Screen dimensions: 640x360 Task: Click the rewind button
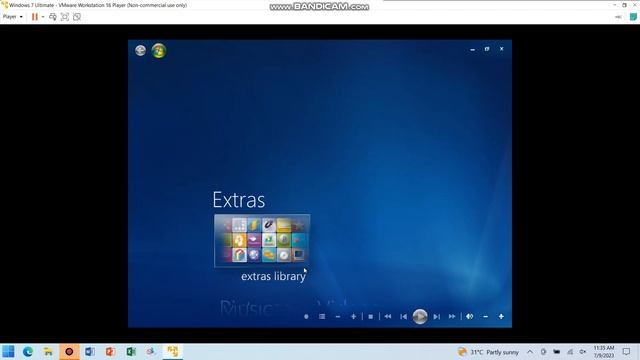(x=388, y=316)
